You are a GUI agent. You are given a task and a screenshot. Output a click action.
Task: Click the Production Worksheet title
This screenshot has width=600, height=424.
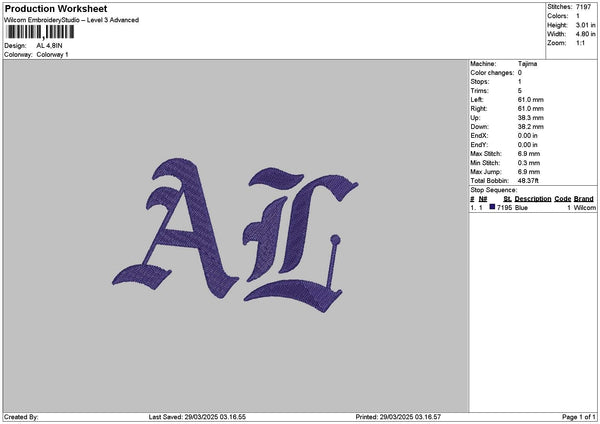tap(56, 9)
